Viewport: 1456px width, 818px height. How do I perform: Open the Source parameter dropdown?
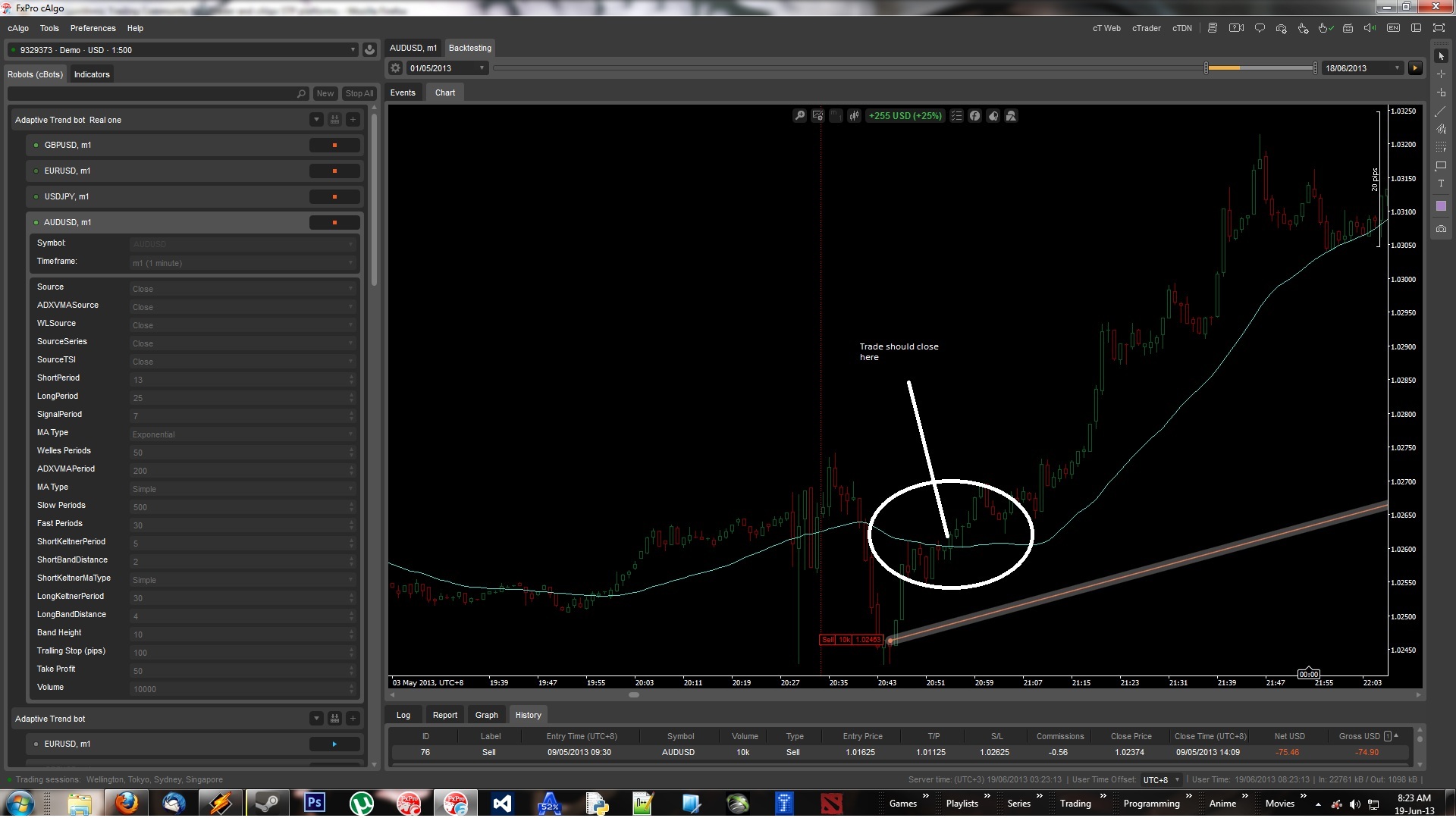(x=243, y=289)
